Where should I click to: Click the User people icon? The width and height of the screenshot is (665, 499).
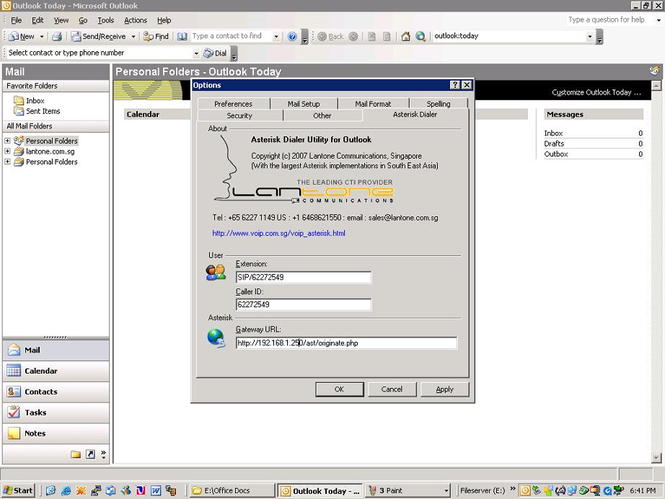(x=216, y=272)
